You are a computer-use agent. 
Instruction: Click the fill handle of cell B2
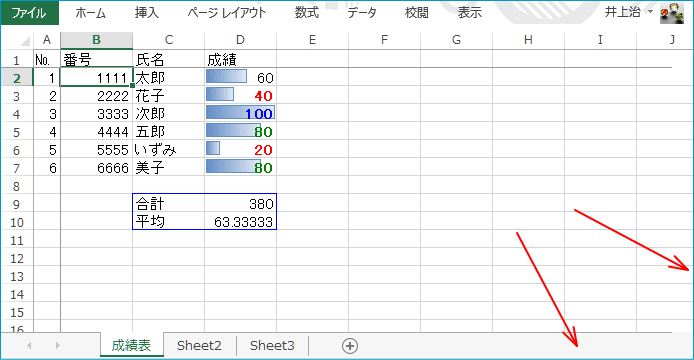(132, 86)
